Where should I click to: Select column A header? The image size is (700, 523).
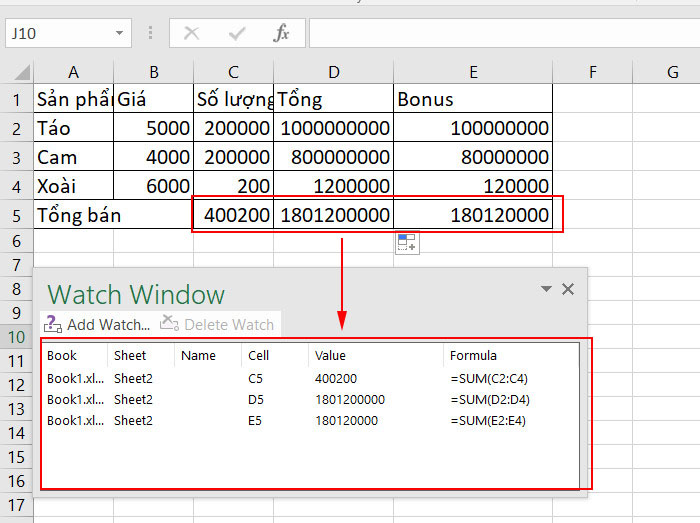point(74,72)
